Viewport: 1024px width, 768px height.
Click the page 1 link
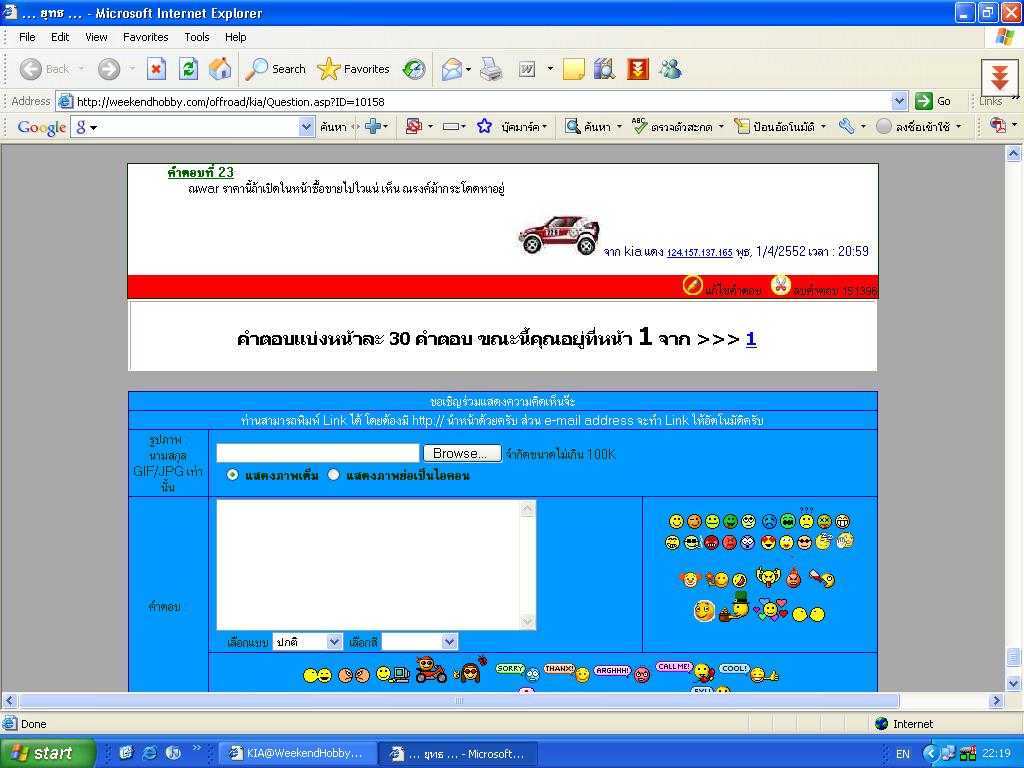(x=751, y=339)
